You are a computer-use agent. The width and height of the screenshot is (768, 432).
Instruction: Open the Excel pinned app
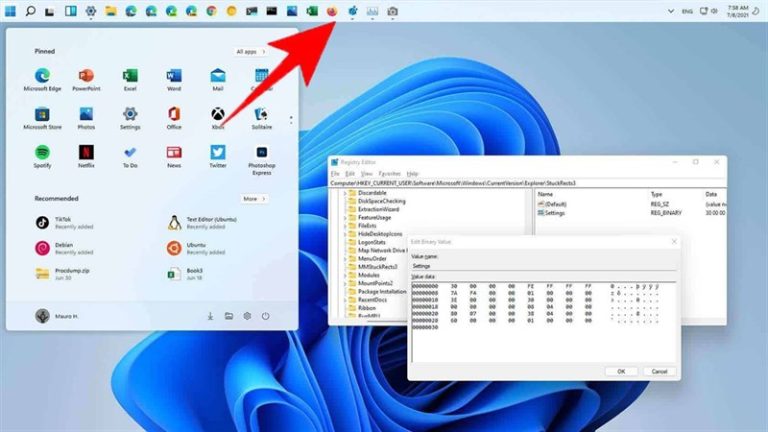click(x=130, y=77)
